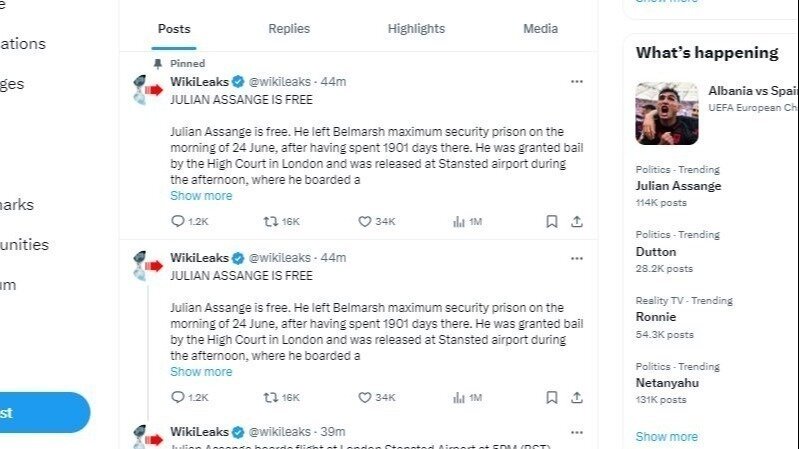
Task: Share the second WikiLeaks post
Action: click(x=577, y=397)
